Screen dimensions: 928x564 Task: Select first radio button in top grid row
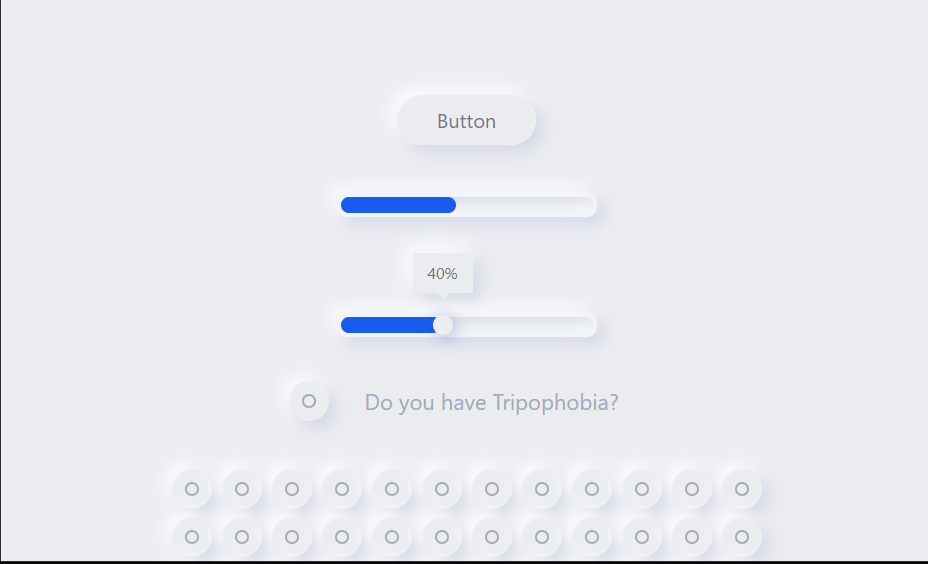click(x=192, y=489)
